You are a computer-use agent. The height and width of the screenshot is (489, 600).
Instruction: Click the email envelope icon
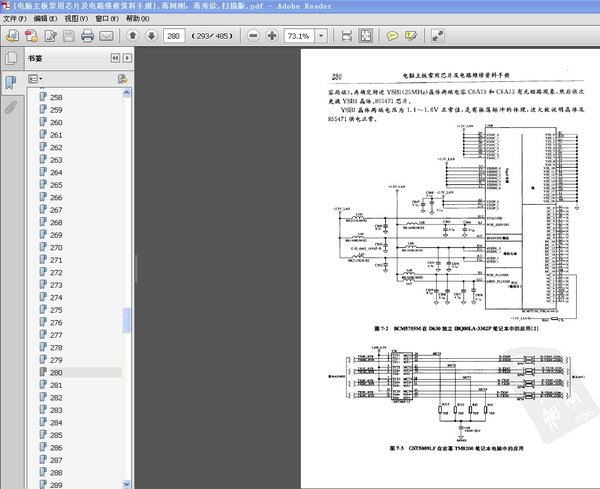(106, 36)
